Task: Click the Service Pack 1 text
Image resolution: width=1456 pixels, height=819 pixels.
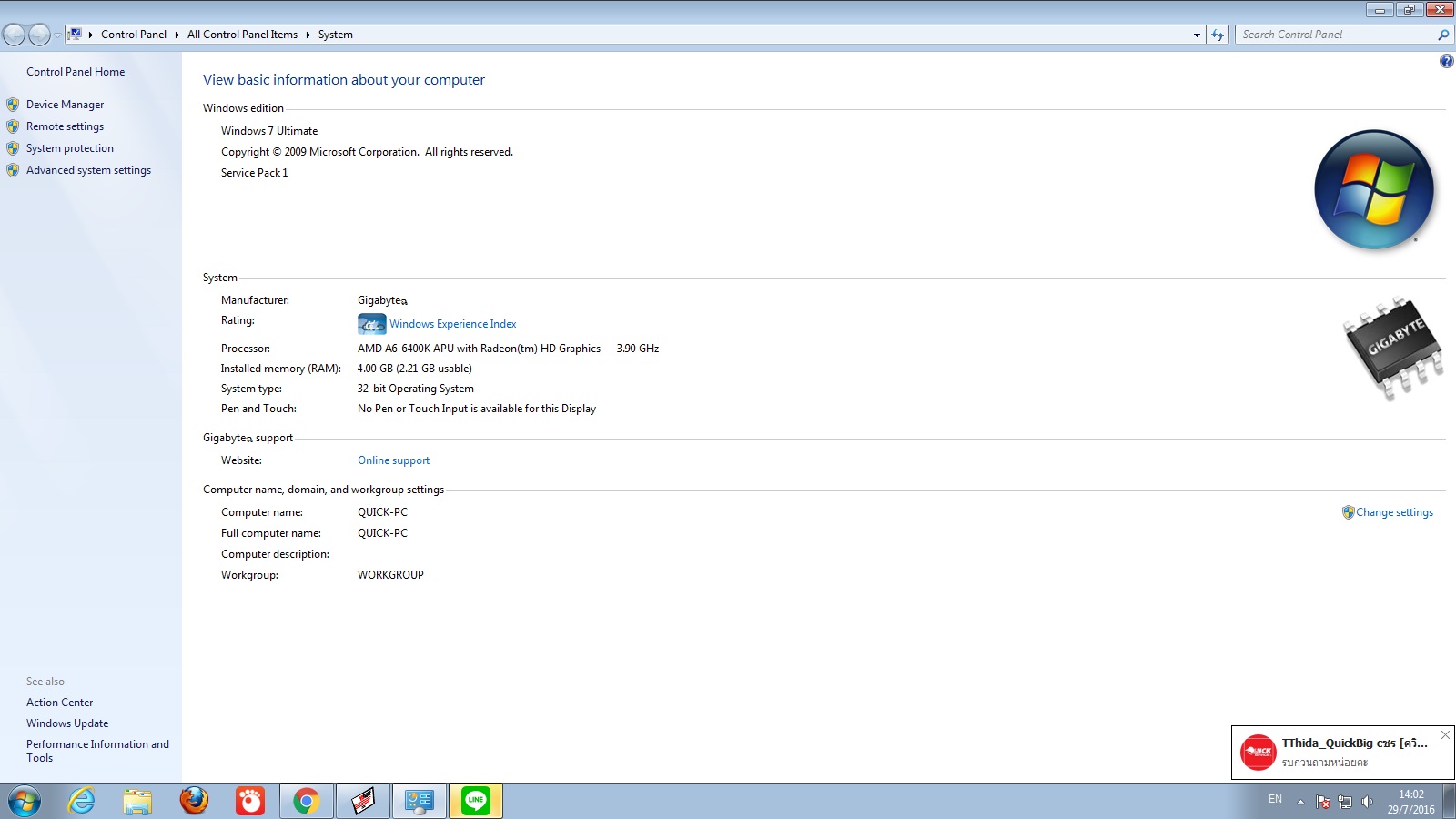Action: pyautogui.click(x=254, y=173)
